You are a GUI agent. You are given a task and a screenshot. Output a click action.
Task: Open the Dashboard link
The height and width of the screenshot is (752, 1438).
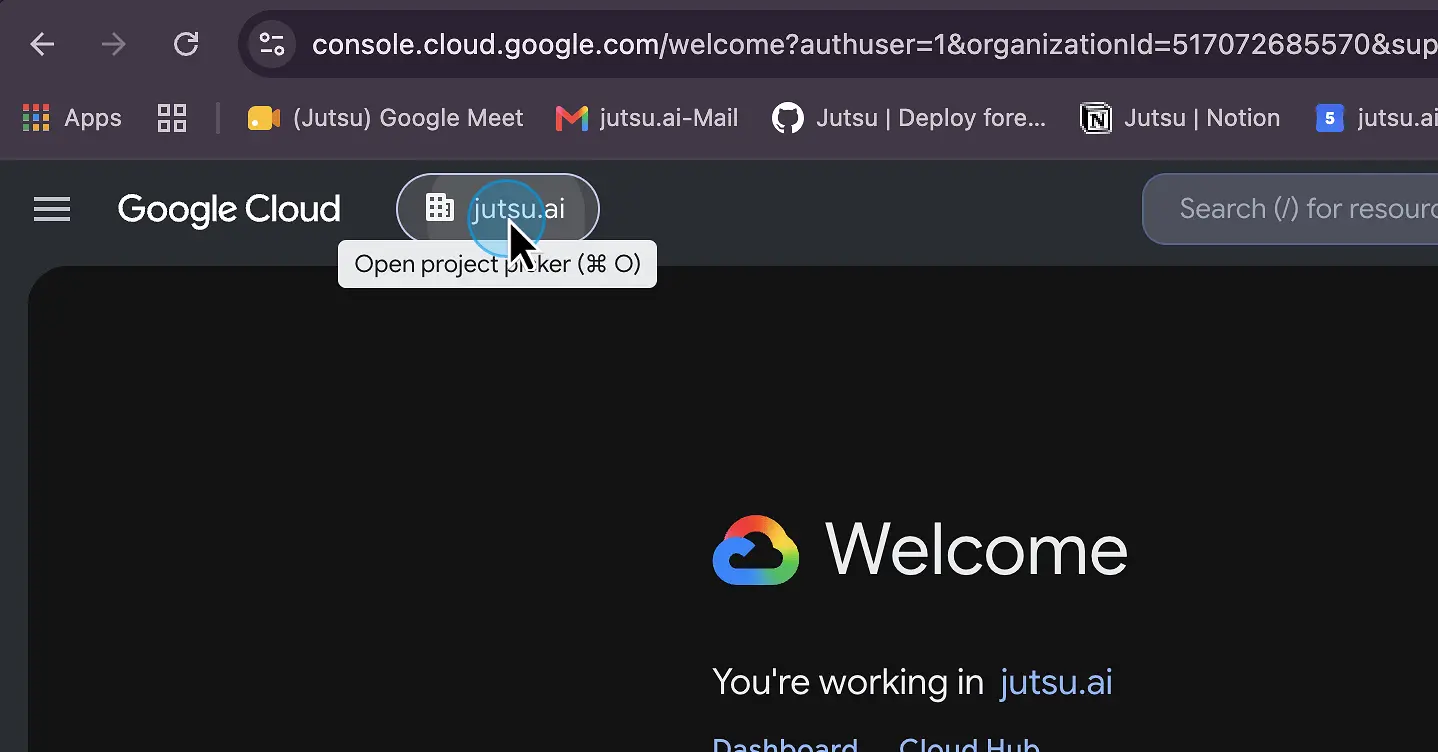785,745
